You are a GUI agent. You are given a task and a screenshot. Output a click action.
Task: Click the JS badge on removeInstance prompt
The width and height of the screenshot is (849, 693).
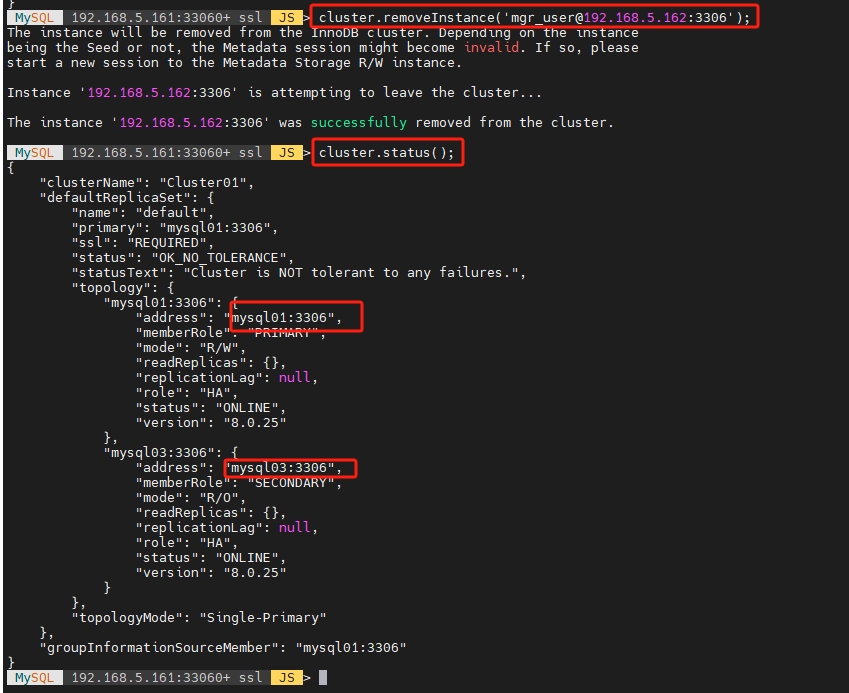286,17
